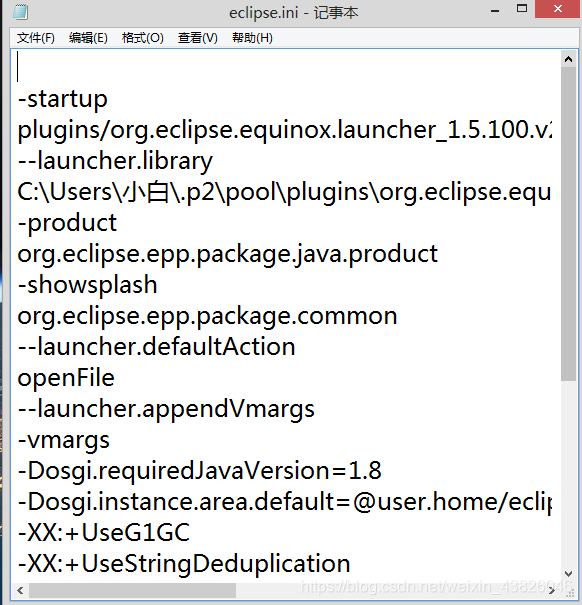Click the -Dosgi.requiredJavaVersion=1.8 line
582x605 pixels.
[200, 471]
